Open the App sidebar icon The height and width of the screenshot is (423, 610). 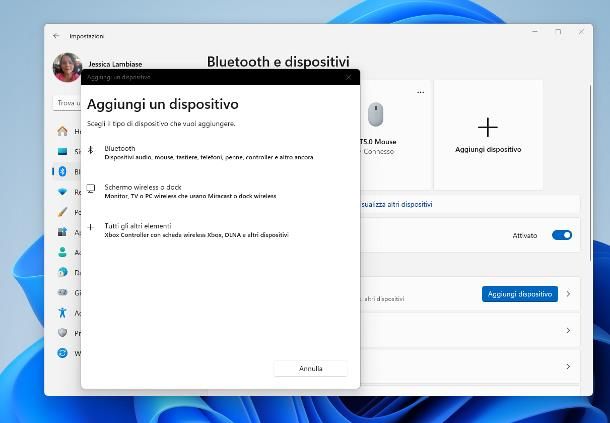62,232
